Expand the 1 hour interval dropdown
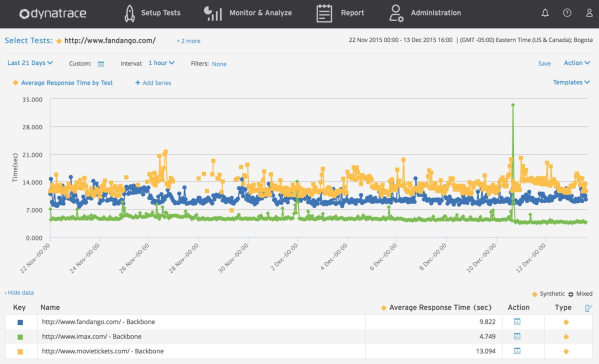Viewport: 599px width, 364px height. 161,63
